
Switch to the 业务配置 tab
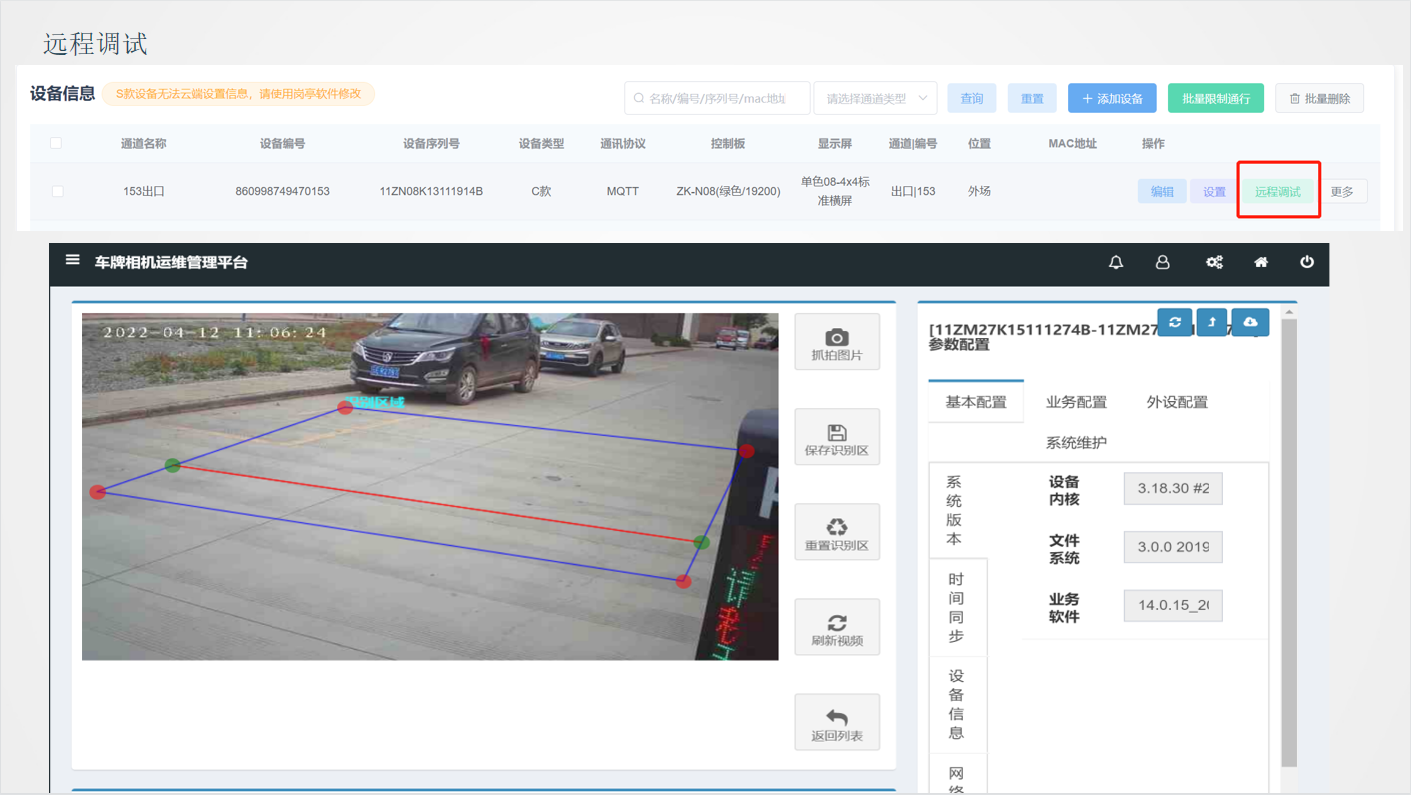pos(1076,402)
